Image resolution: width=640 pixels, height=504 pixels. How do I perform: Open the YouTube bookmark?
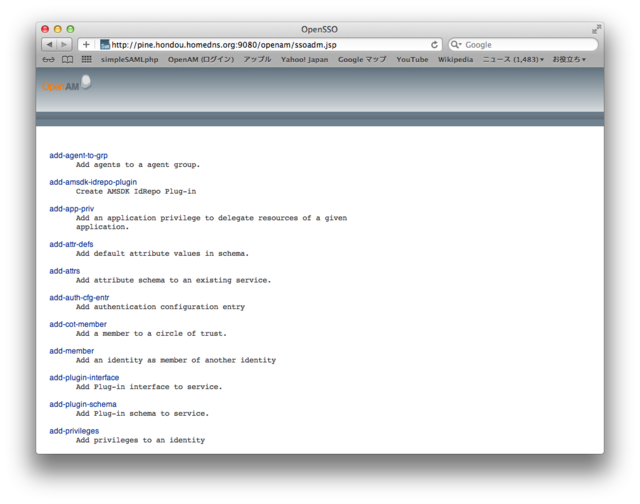point(412,60)
